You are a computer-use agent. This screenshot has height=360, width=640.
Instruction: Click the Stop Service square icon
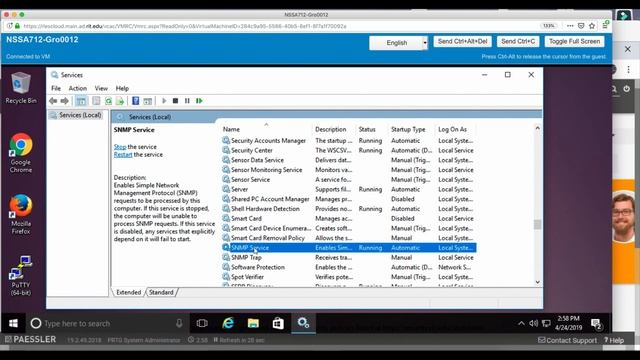click(x=176, y=101)
